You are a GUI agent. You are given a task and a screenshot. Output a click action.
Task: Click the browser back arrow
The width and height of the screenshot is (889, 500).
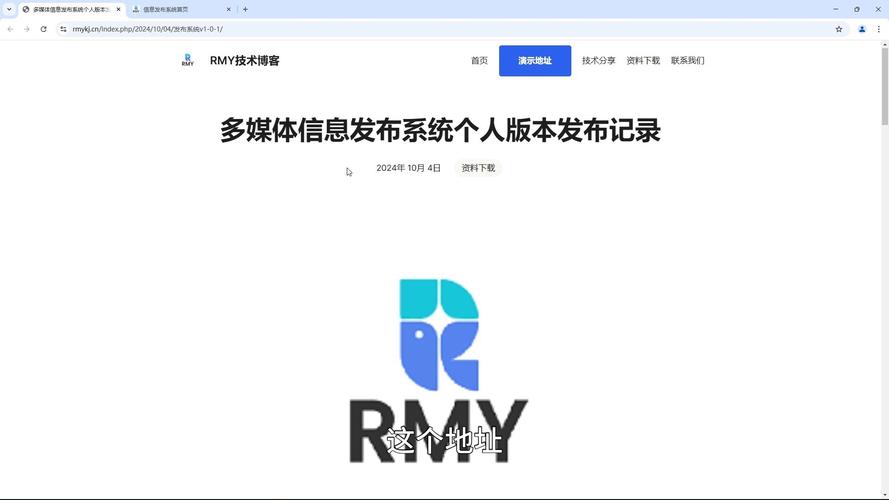pyautogui.click(x=10, y=29)
